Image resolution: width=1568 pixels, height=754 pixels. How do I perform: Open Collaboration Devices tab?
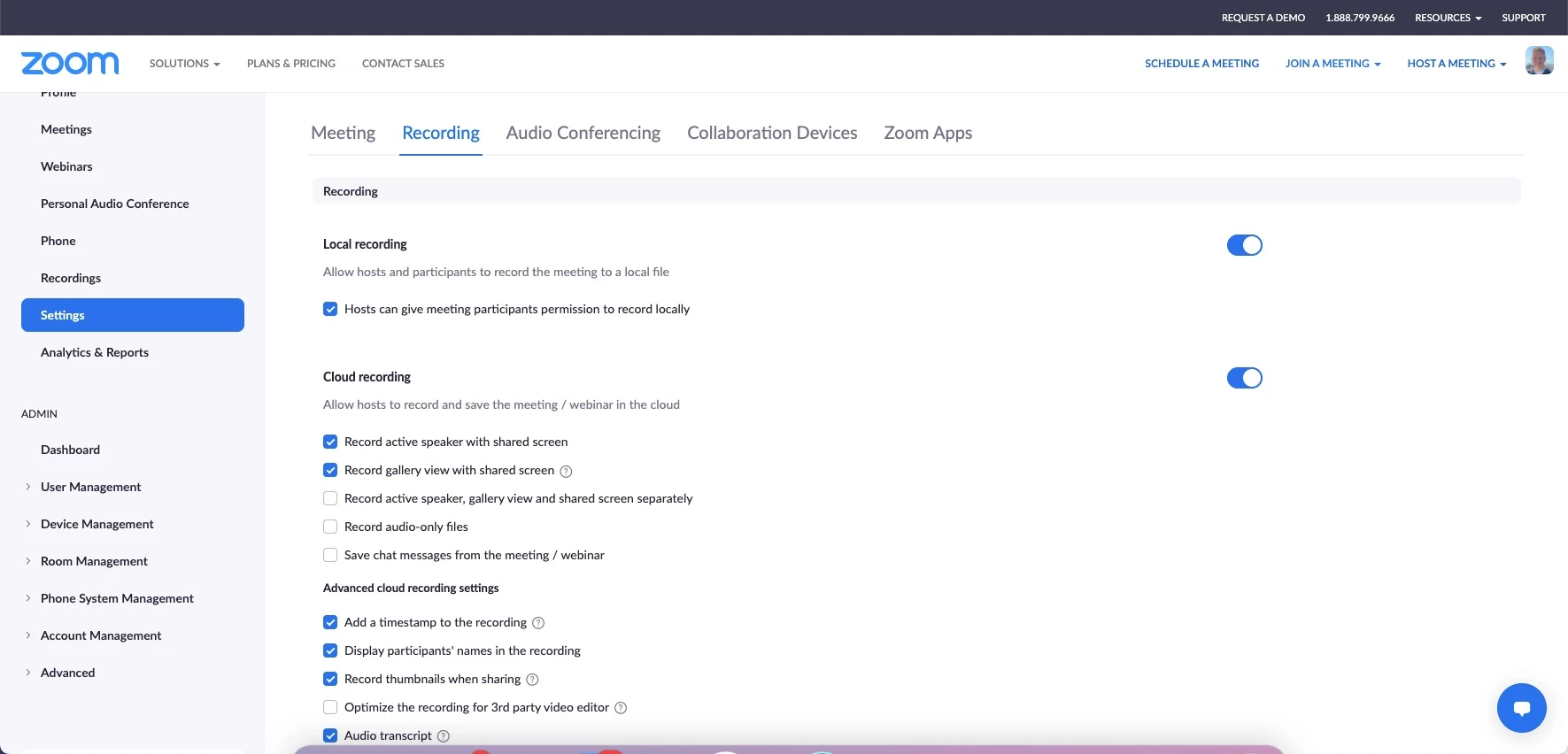[x=772, y=133]
